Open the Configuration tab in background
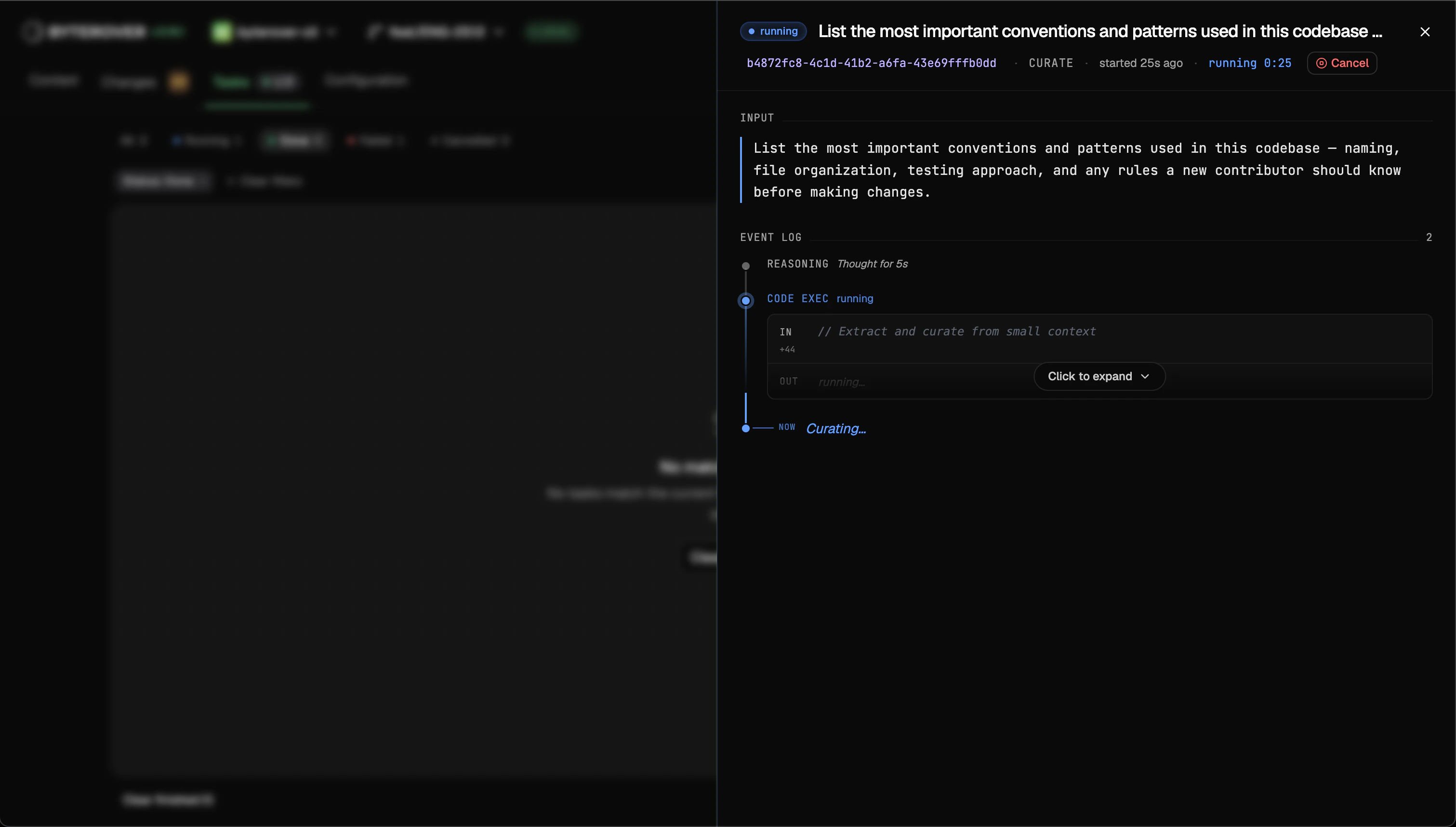 [x=366, y=80]
